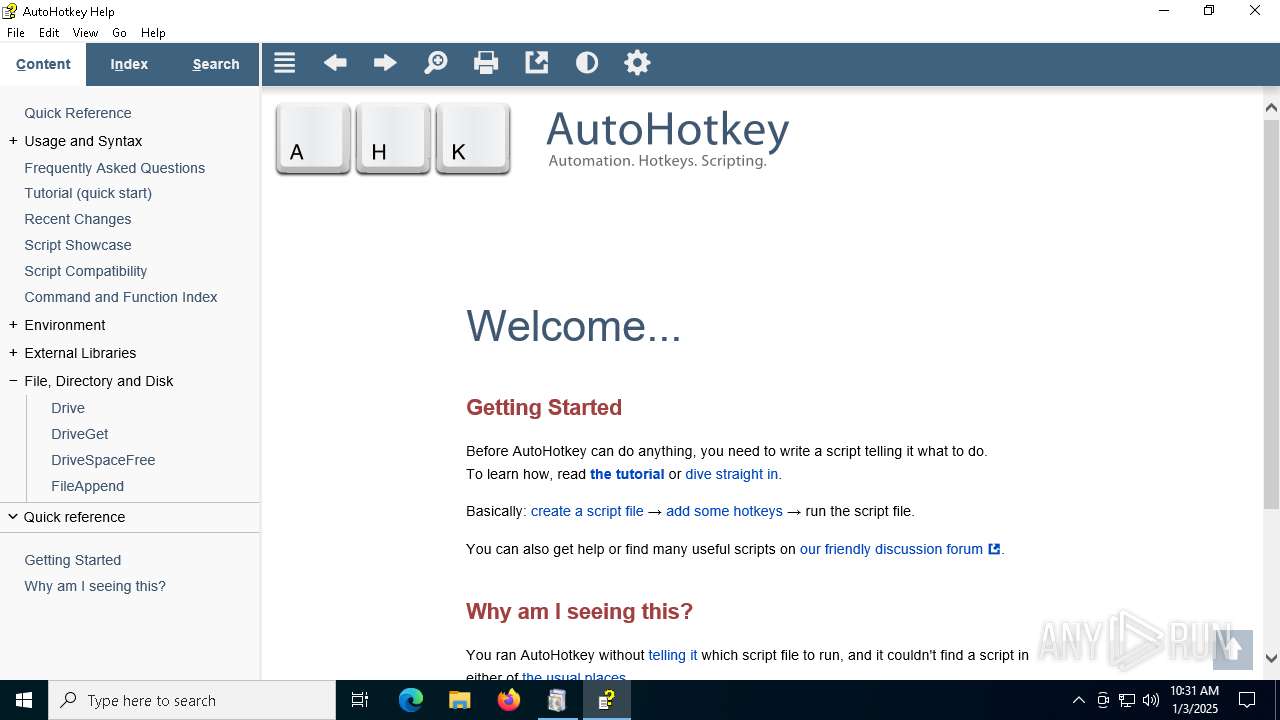Image resolution: width=1280 pixels, height=720 pixels.
Task: Open the Go menu
Action: pos(119,33)
